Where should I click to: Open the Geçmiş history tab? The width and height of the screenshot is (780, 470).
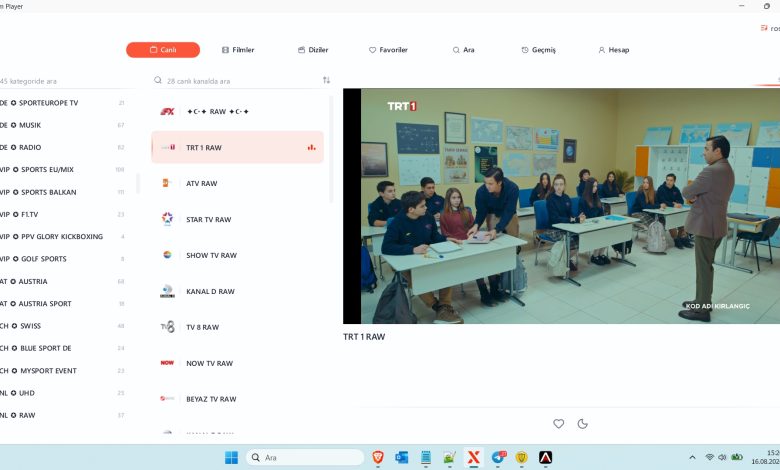pyautogui.click(x=538, y=50)
